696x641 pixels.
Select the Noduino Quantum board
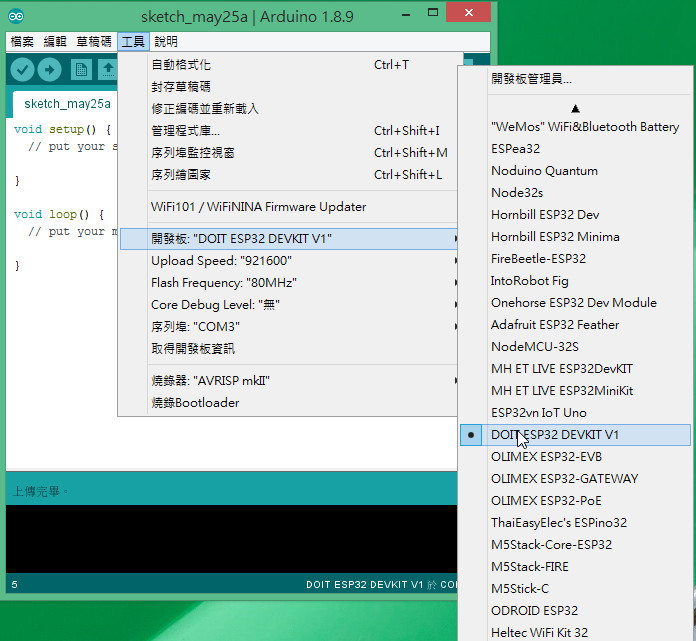tap(576, 171)
